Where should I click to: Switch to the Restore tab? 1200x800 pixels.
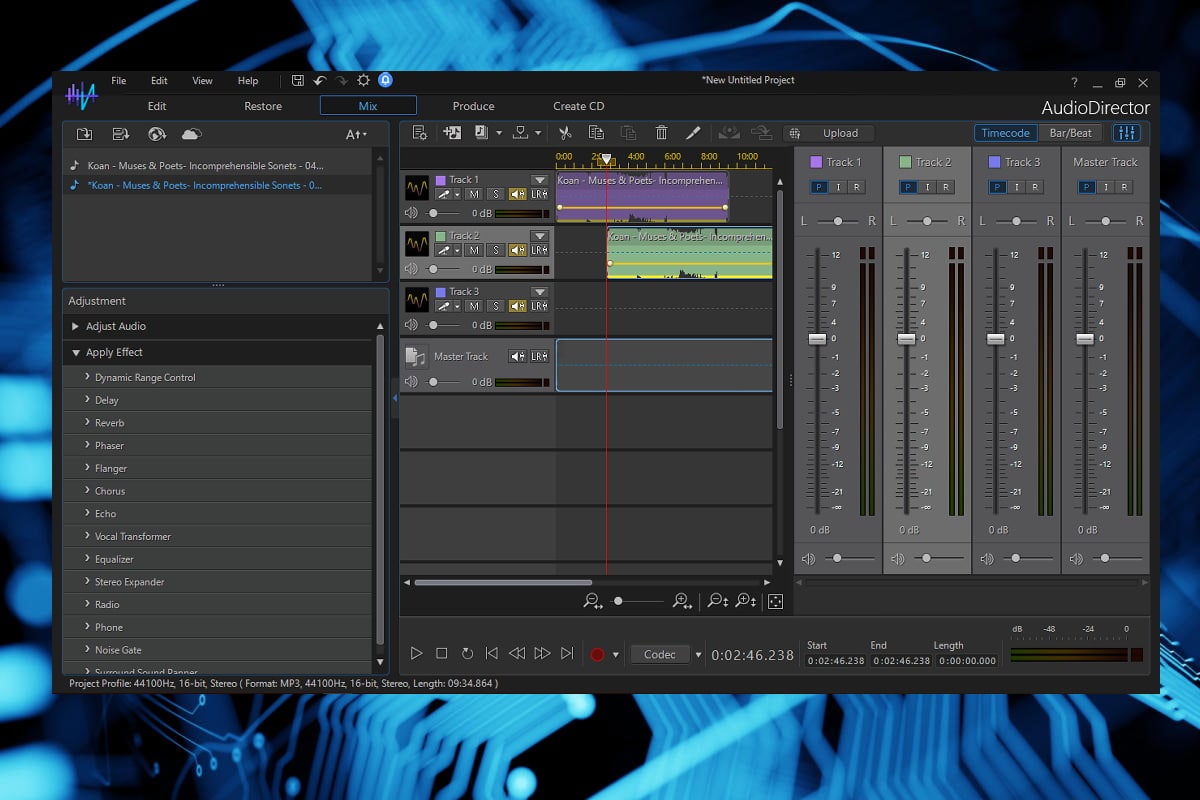pos(263,106)
